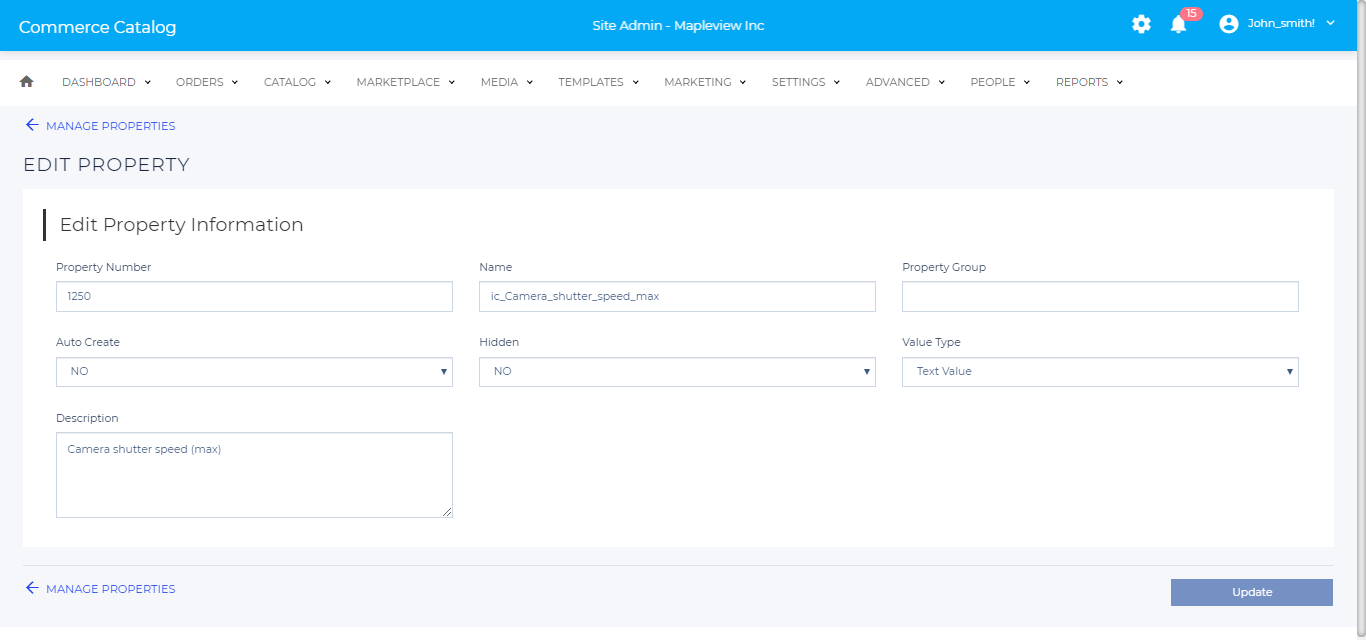Open the Auto Create dropdown
The height and width of the screenshot is (640, 1366).
(254, 372)
